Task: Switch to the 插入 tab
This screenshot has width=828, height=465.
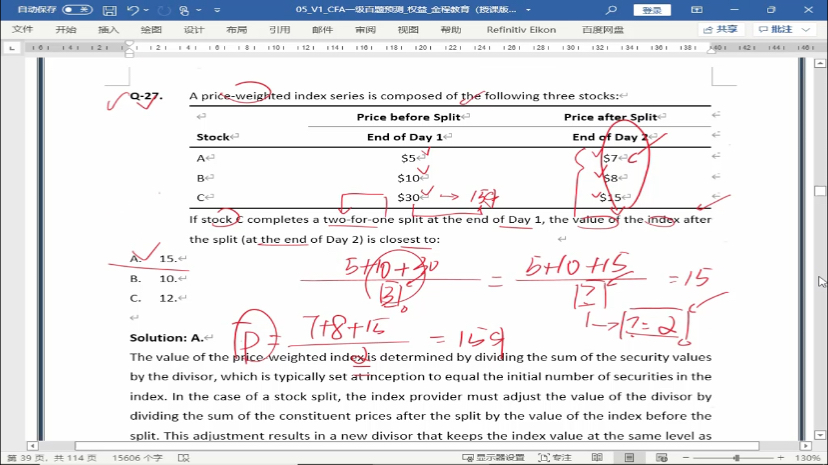Action: pos(108,30)
